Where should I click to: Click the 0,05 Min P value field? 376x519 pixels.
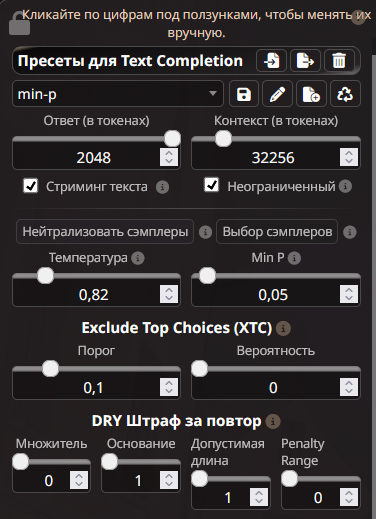tap(276, 294)
